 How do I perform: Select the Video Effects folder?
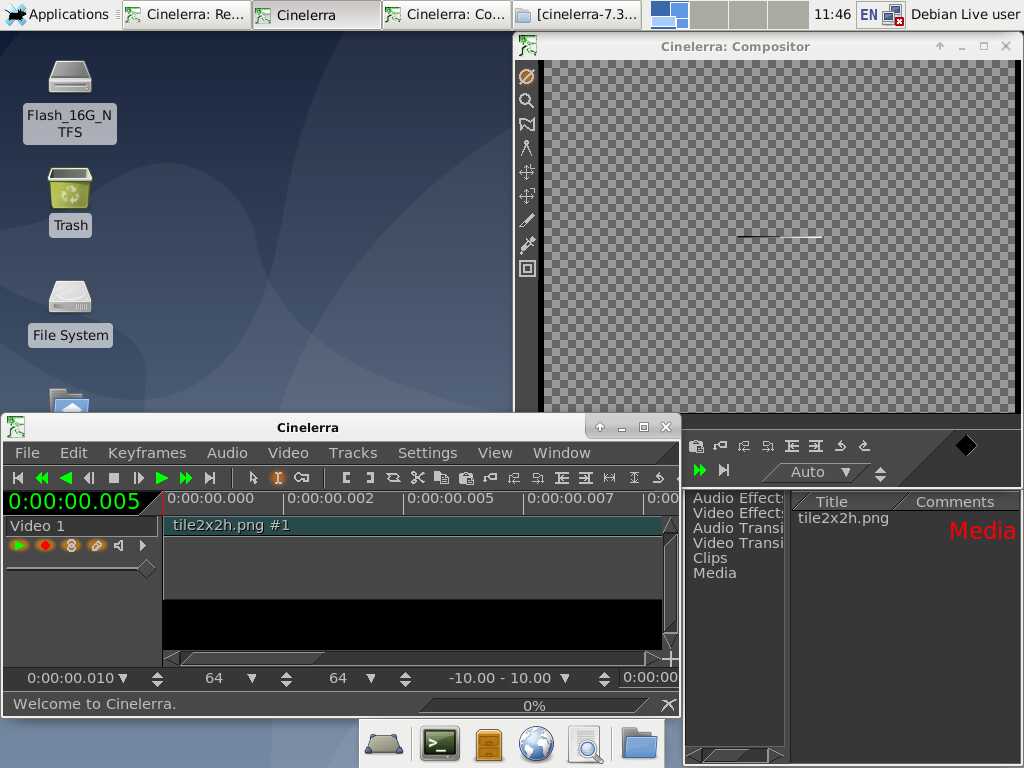738,513
